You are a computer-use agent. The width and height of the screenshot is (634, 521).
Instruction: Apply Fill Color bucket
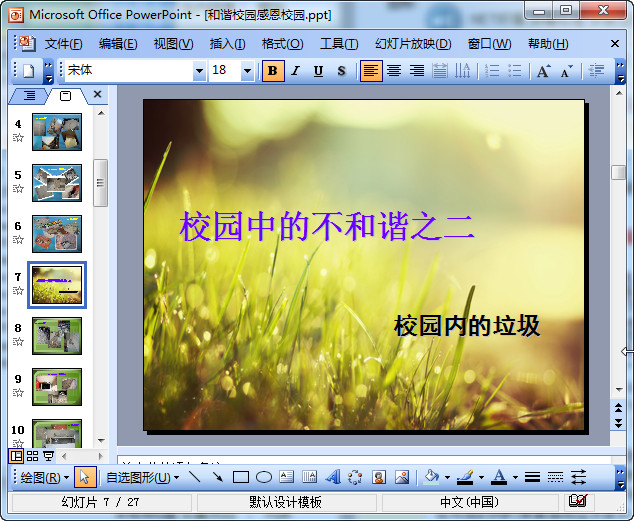click(x=431, y=477)
